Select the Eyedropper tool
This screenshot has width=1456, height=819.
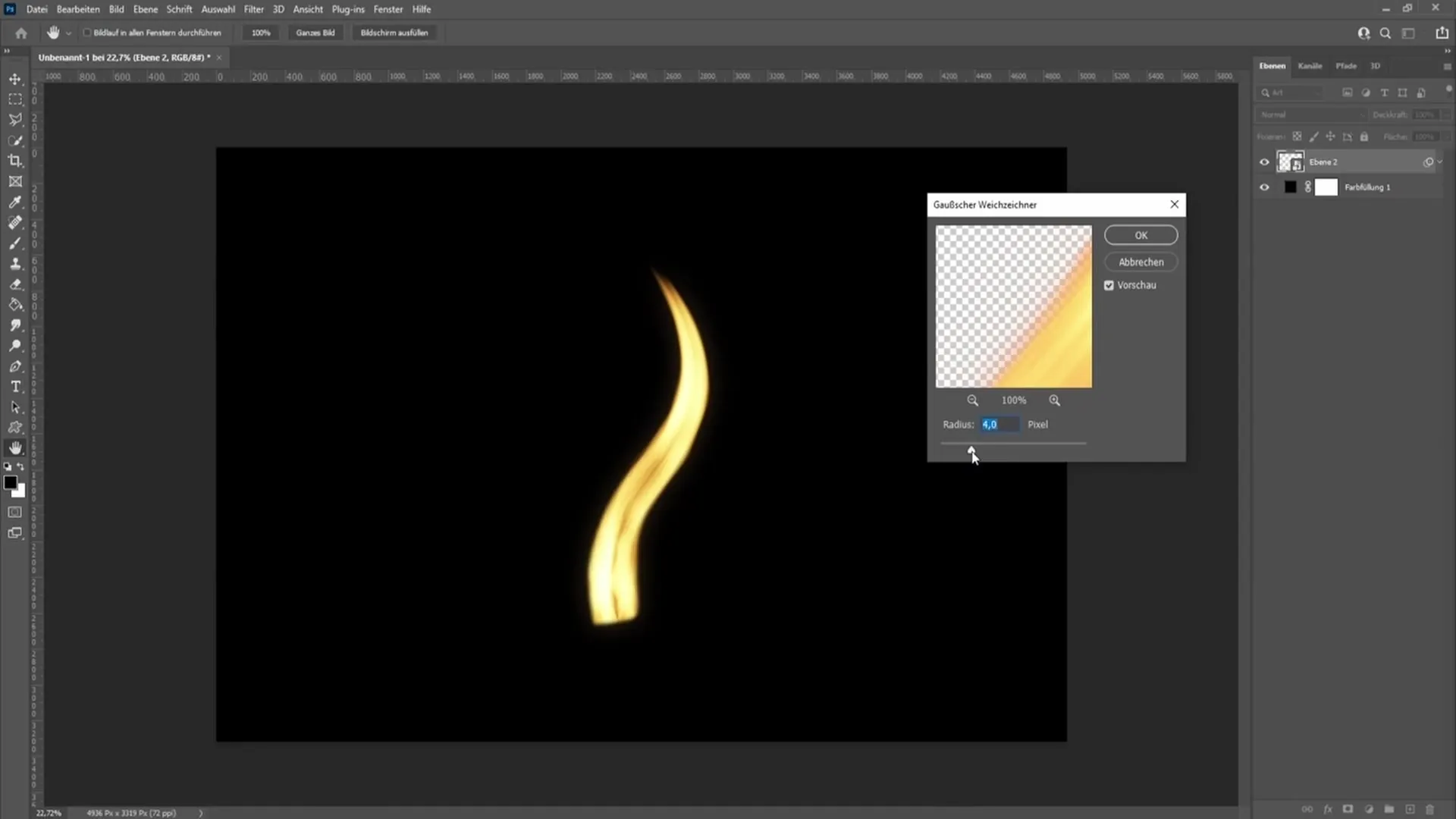point(15,202)
